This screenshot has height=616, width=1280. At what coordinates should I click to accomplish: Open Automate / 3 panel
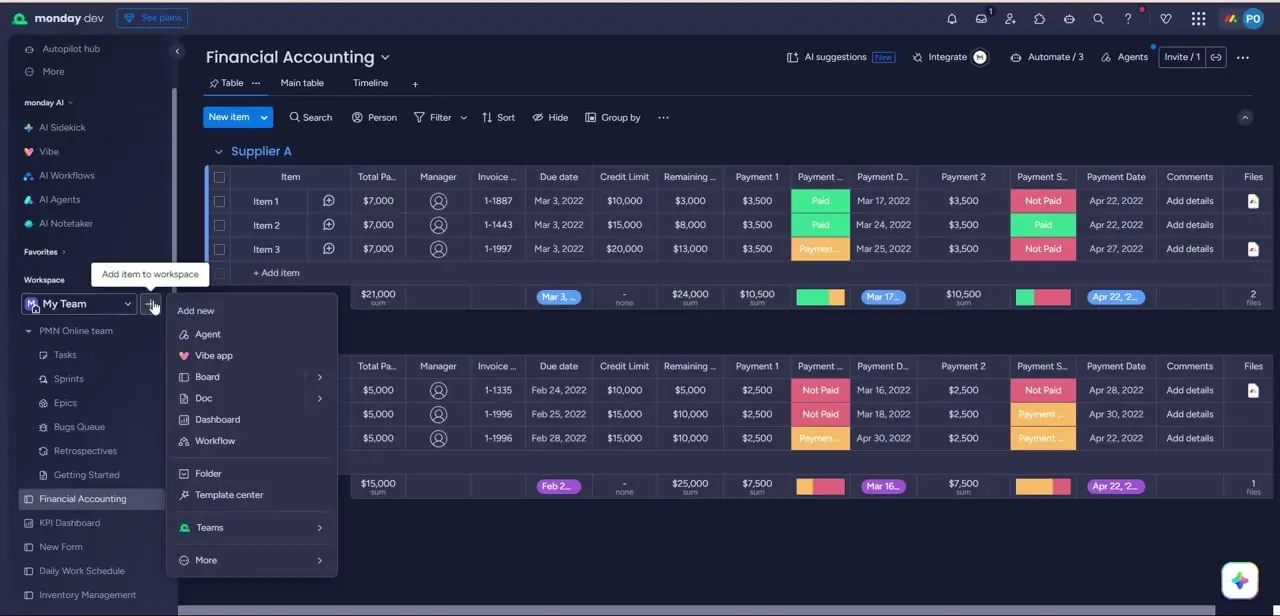(1047, 57)
